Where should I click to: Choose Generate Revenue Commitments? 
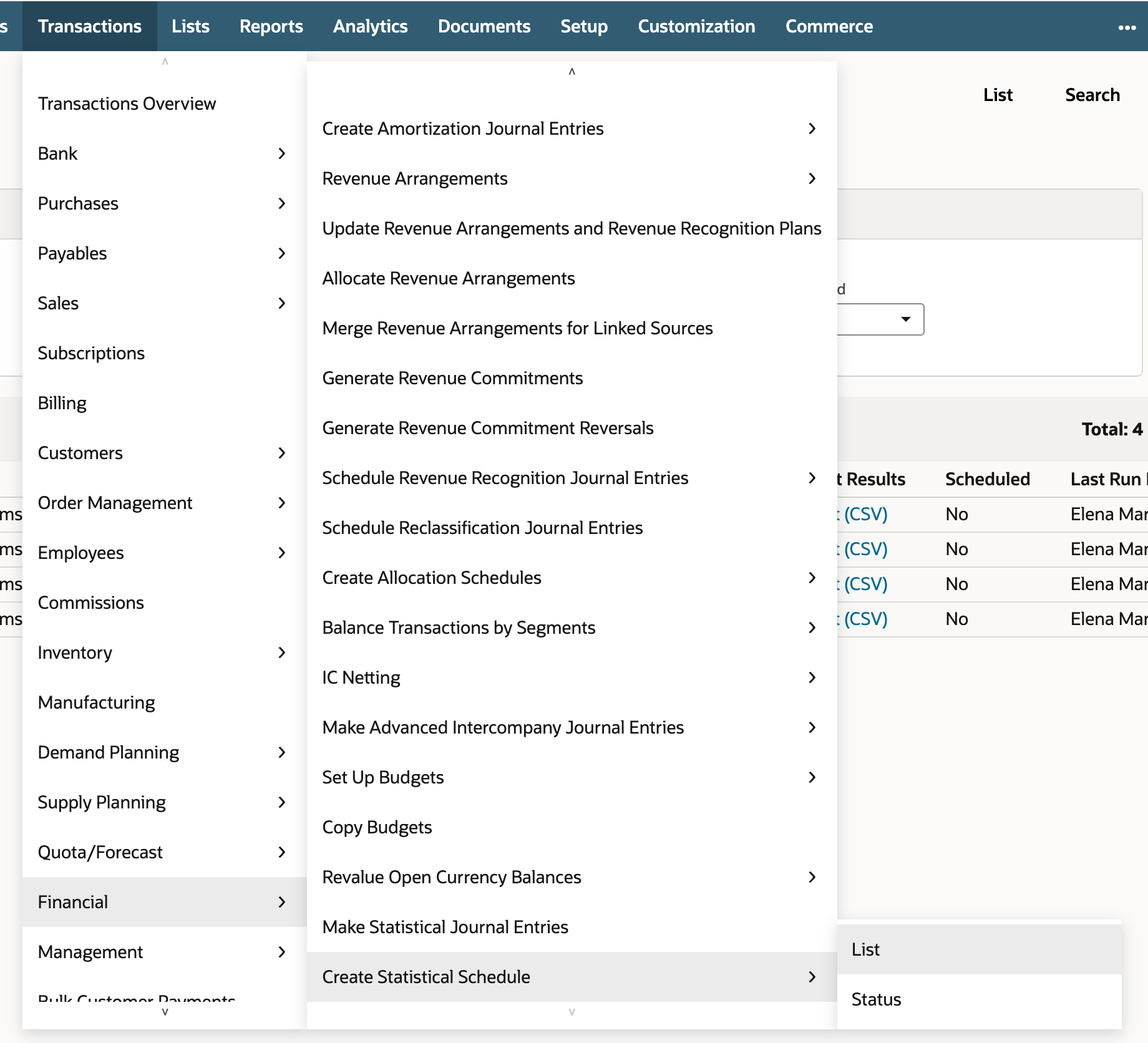(x=572, y=378)
